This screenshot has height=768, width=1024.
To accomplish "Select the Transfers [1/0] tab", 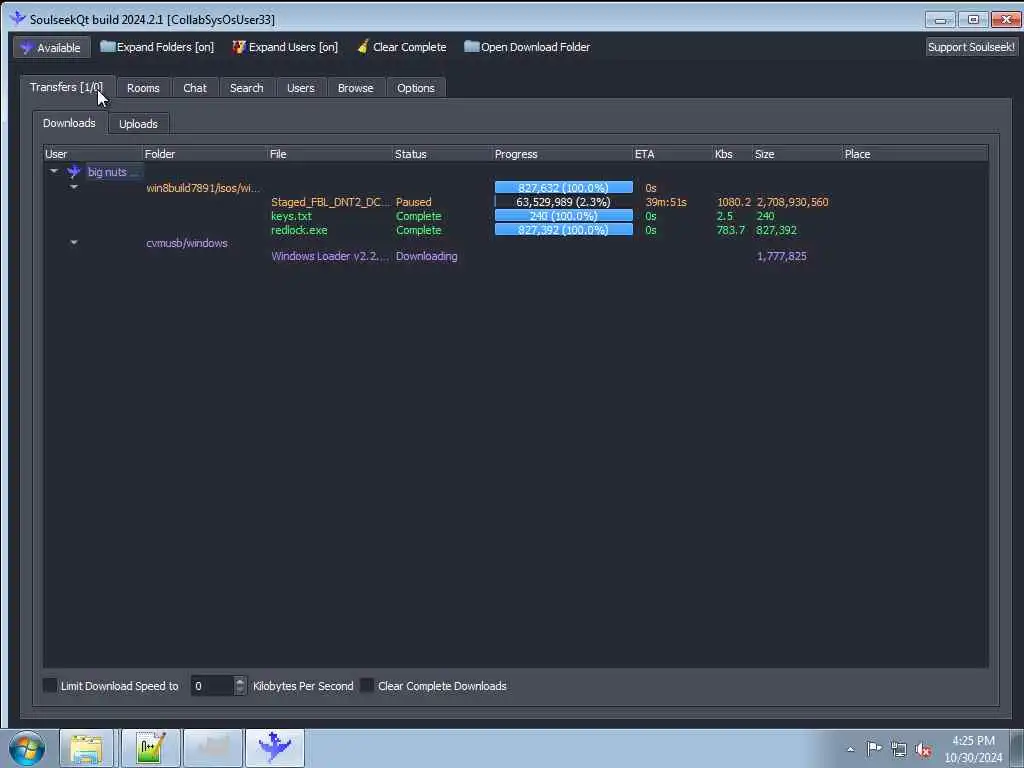I will pyautogui.click(x=67, y=87).
